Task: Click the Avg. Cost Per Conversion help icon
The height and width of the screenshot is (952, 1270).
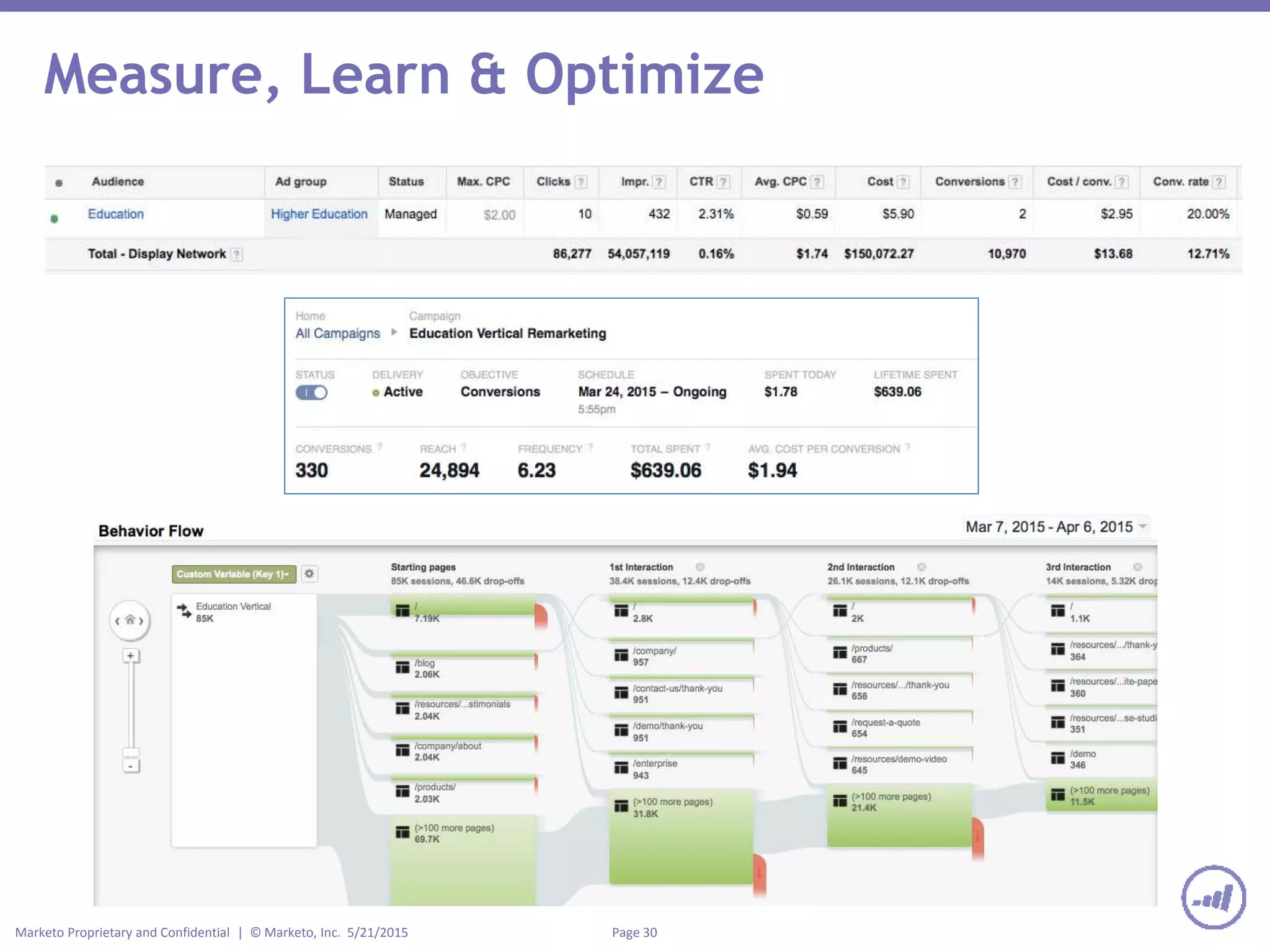Action: click(x=908, y=447)
